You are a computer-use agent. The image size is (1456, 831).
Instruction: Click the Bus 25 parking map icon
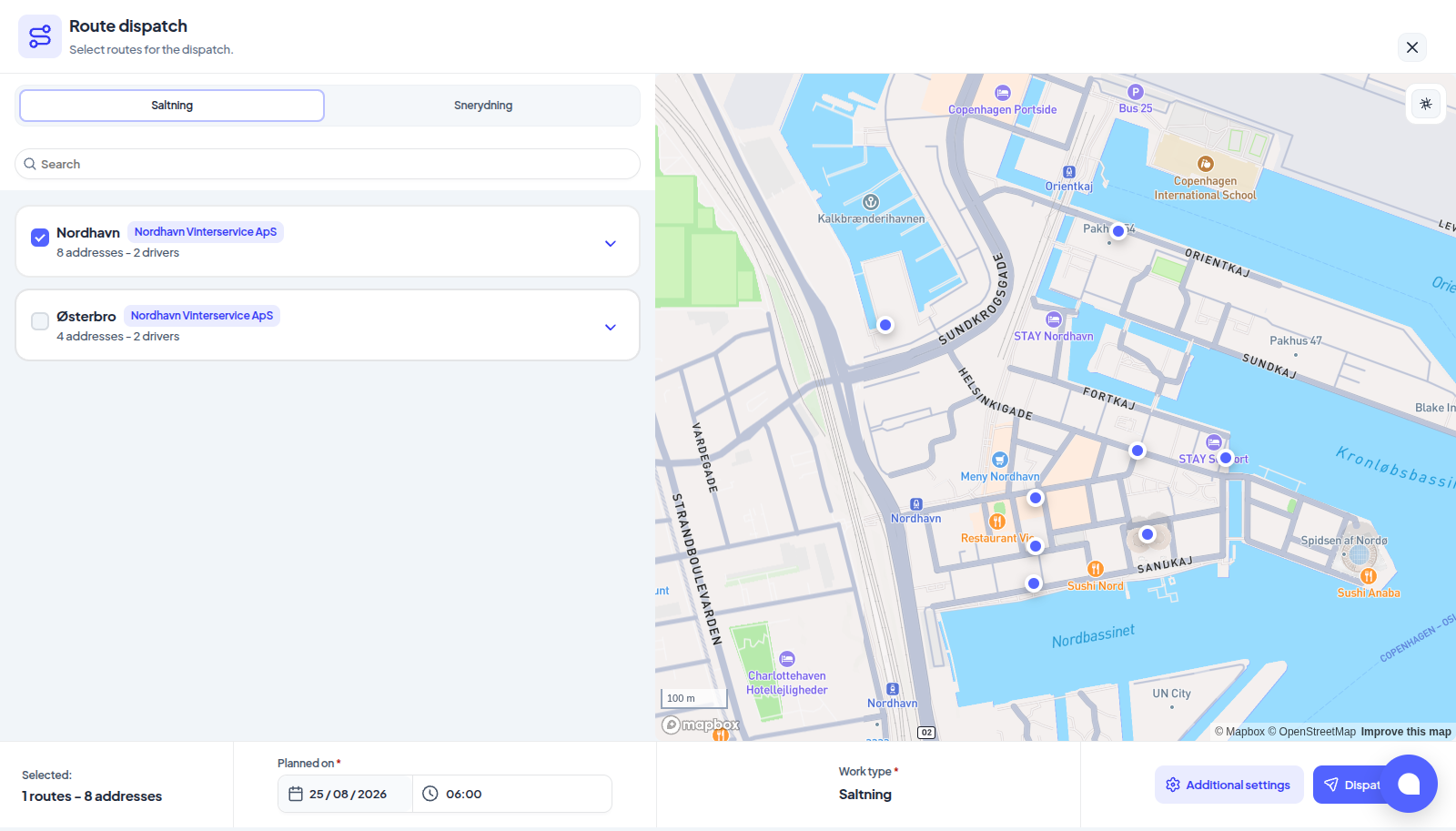(x=1136, y=92)
